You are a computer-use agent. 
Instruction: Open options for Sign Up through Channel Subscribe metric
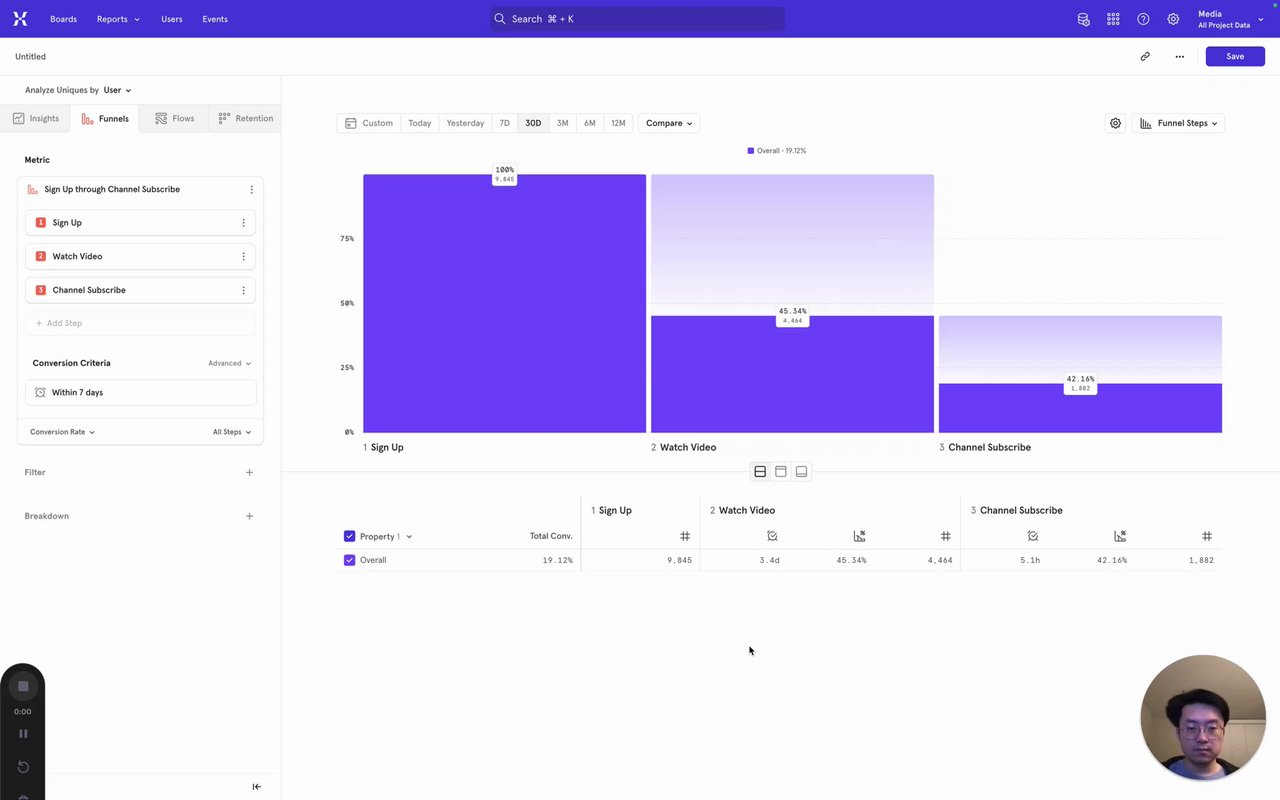(251, 189)
